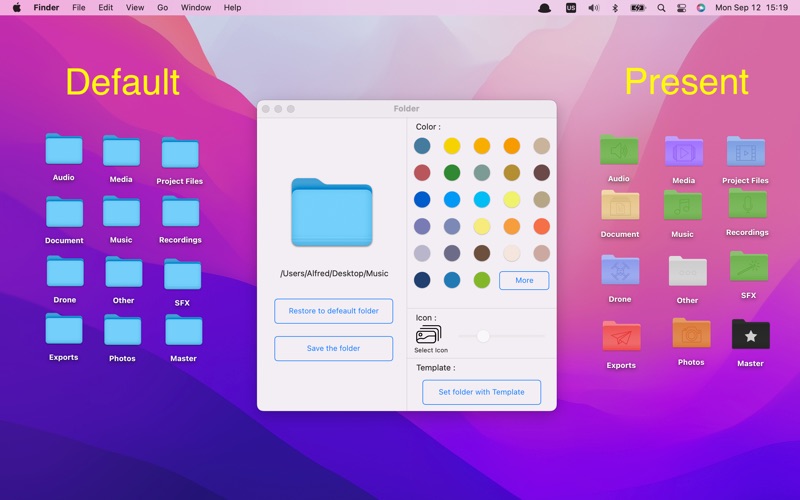Click the icon size slider knob
The width and height of the screenshot is (800, 500).
483,336
